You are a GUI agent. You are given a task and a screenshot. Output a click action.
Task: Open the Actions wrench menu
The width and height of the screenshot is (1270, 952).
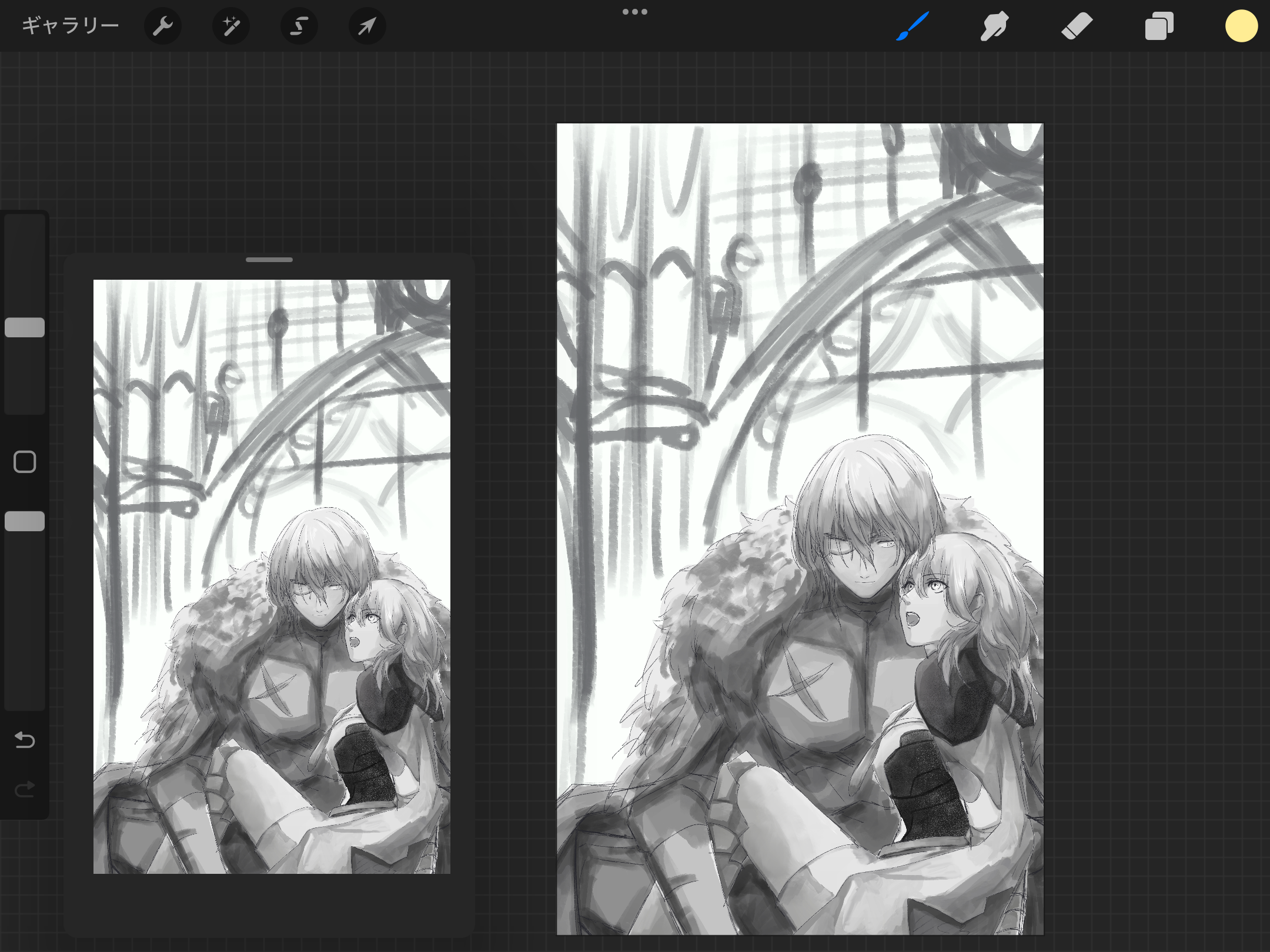click(x=162, y=26)
